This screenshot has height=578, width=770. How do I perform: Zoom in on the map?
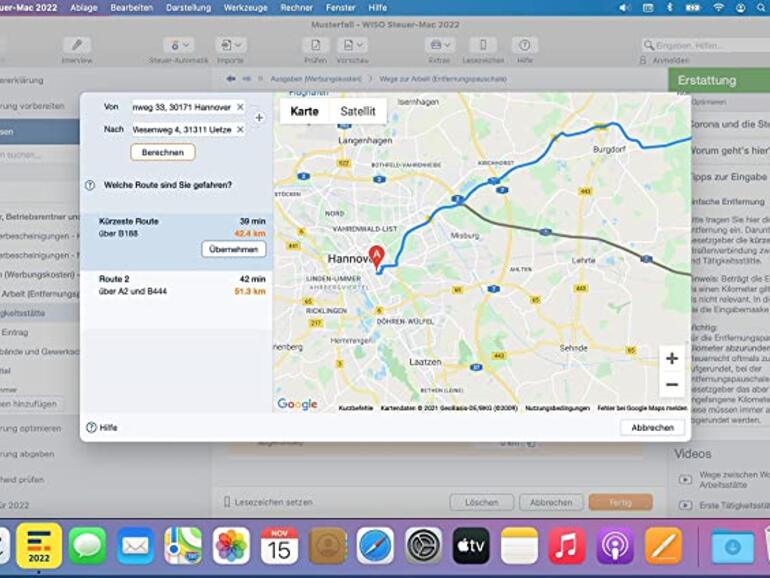pyautogui.click(x=672, y=358)
